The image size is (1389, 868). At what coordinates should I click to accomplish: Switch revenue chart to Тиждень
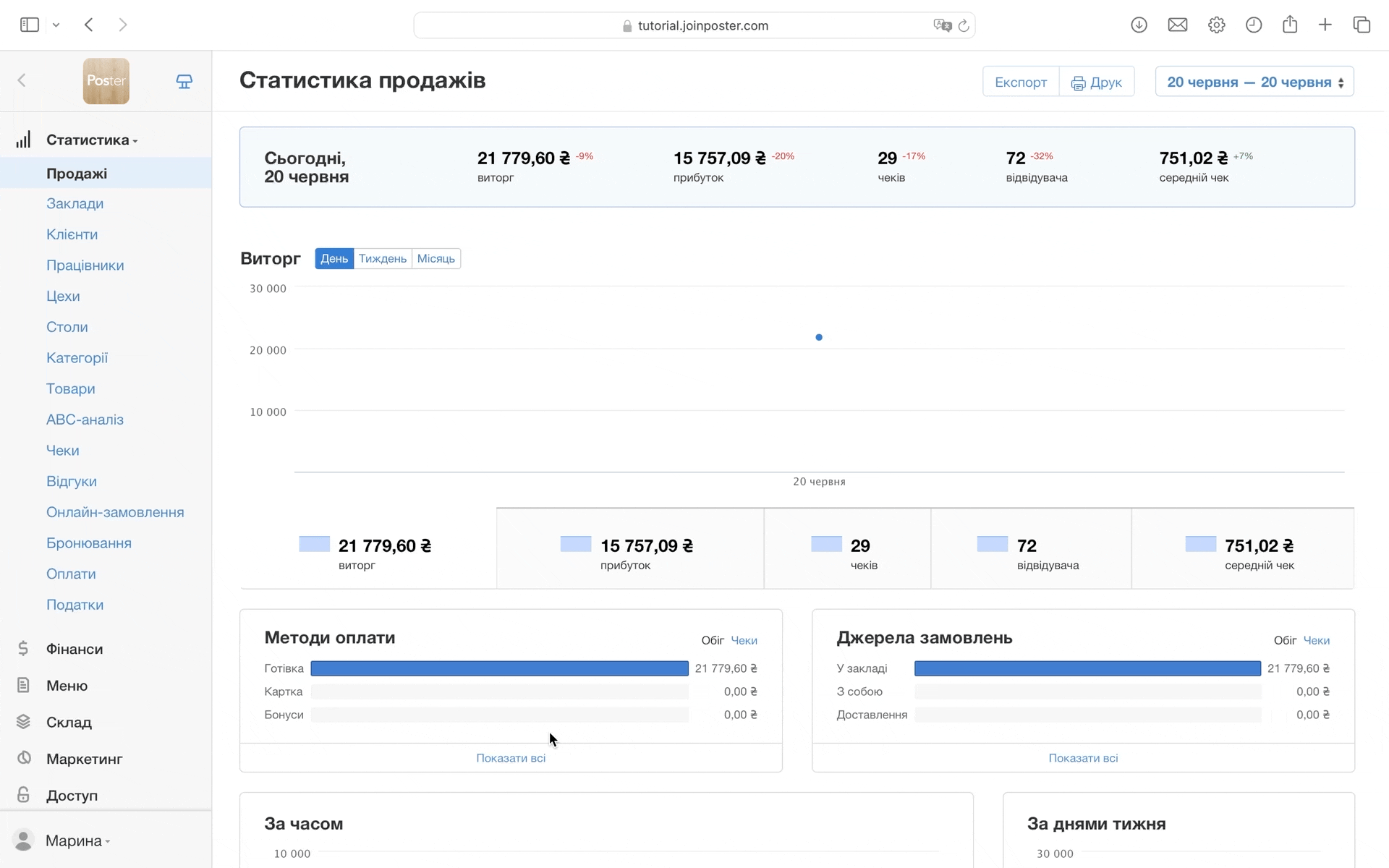(383, 258)
